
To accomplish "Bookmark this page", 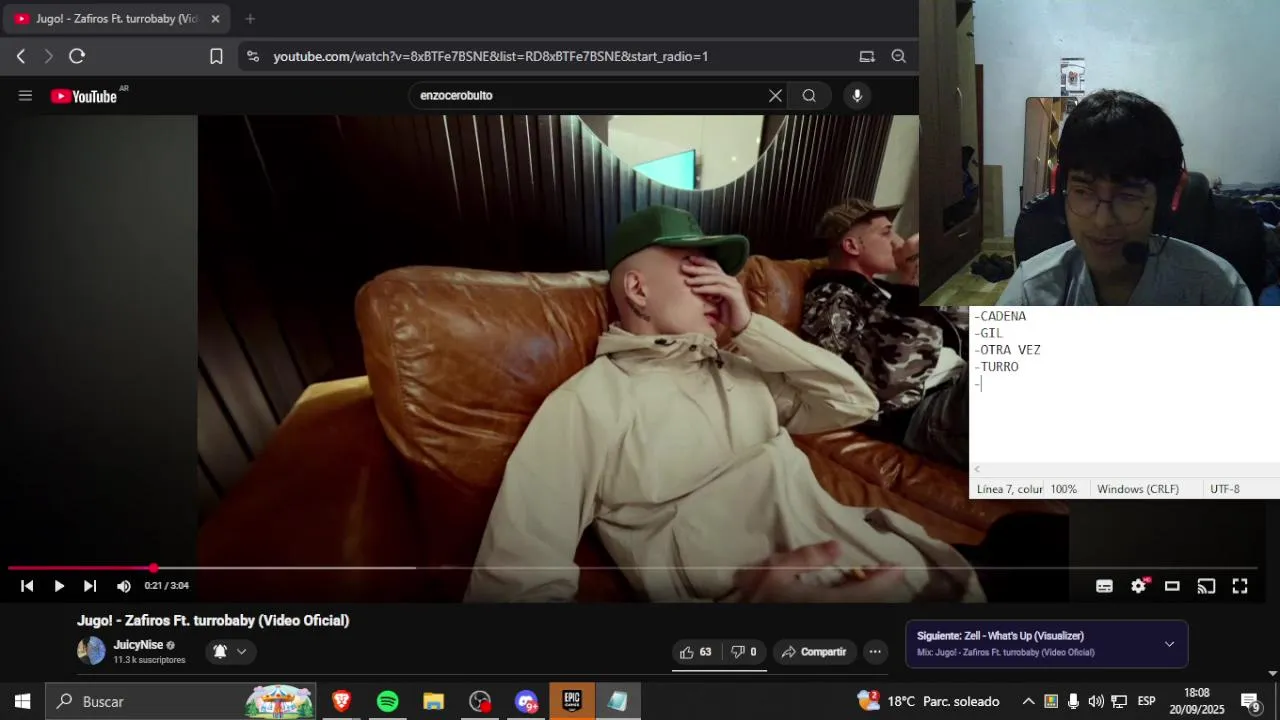I will 216,57.
